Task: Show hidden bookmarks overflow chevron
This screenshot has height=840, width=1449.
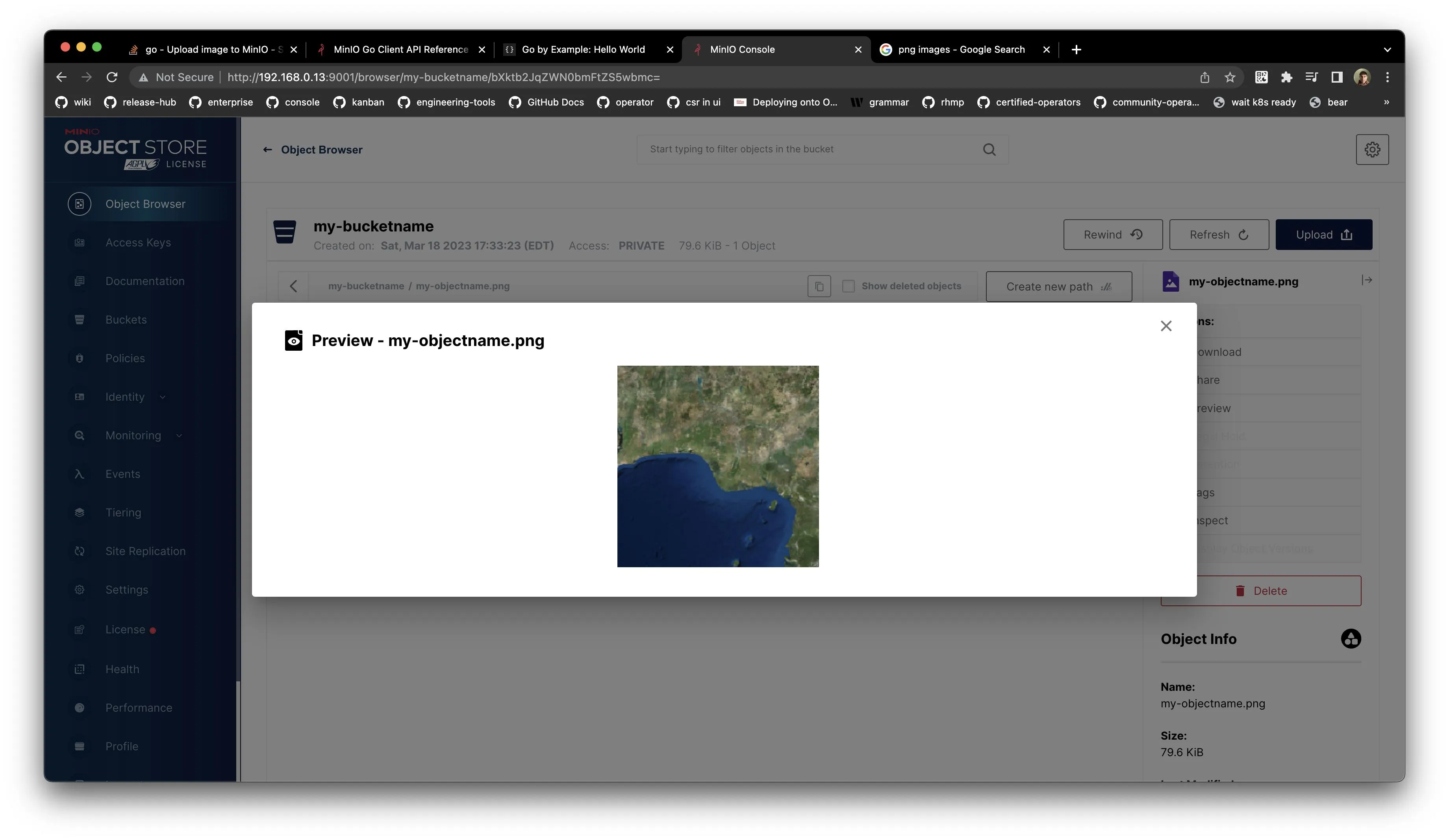Action: coord(1386,102)
